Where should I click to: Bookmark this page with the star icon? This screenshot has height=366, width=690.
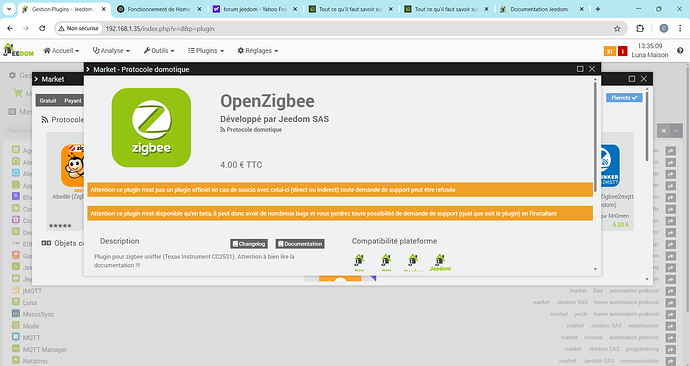pyautogui.click(x=617, y=29)
